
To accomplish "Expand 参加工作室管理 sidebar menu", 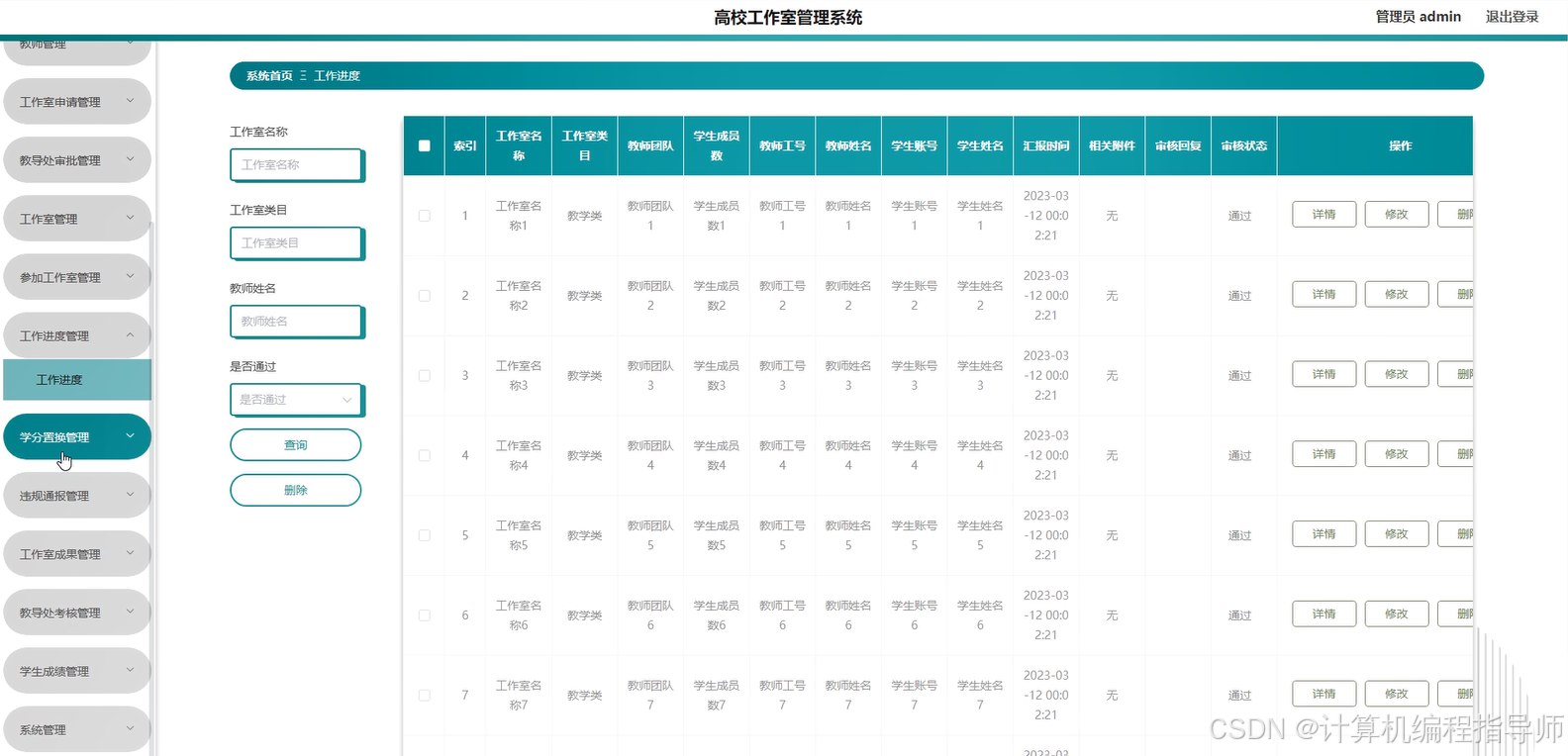I will [77, 277].
